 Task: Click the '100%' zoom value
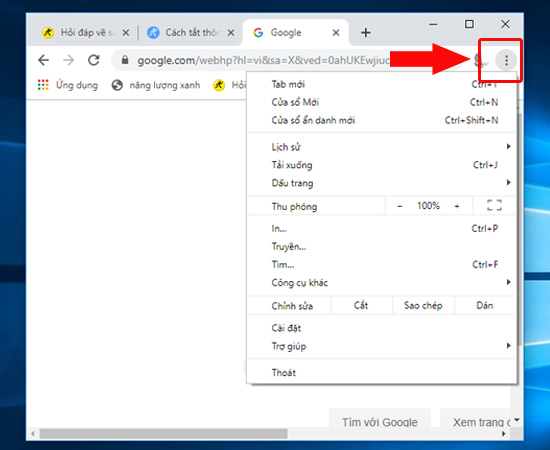(428, 206)
